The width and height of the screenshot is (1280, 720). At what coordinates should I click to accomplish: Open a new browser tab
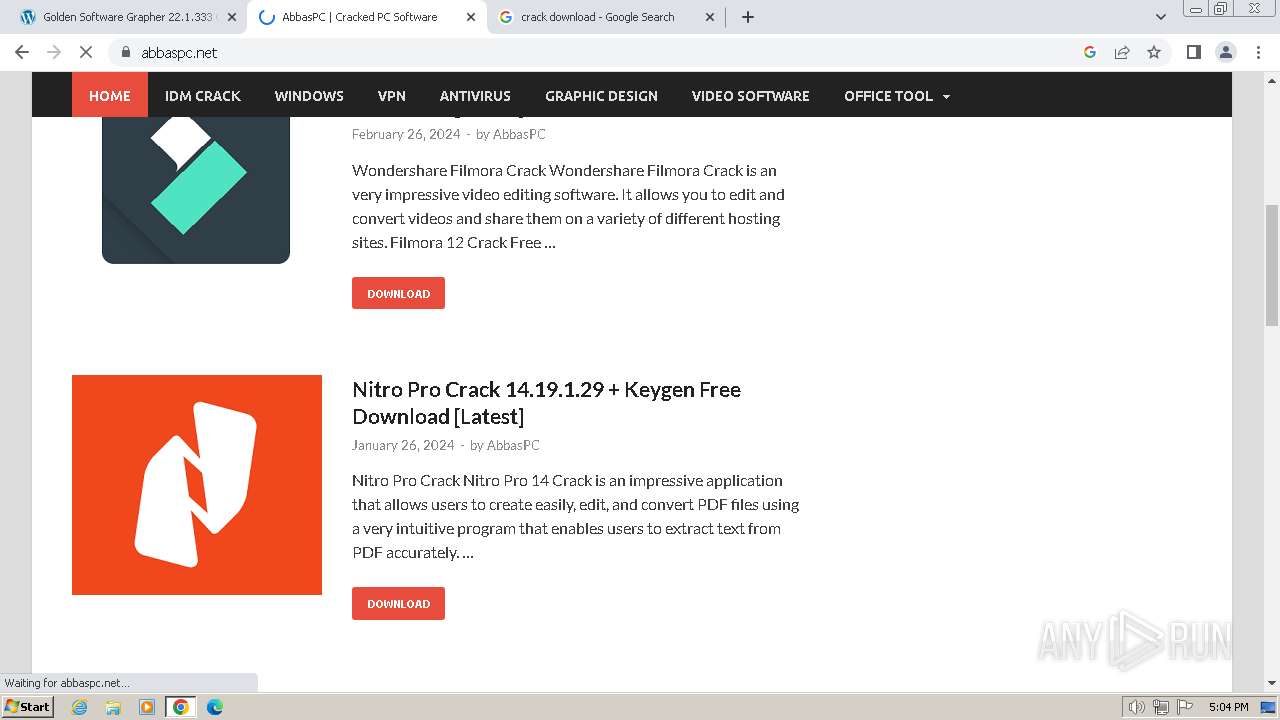[x=748, y=17]
